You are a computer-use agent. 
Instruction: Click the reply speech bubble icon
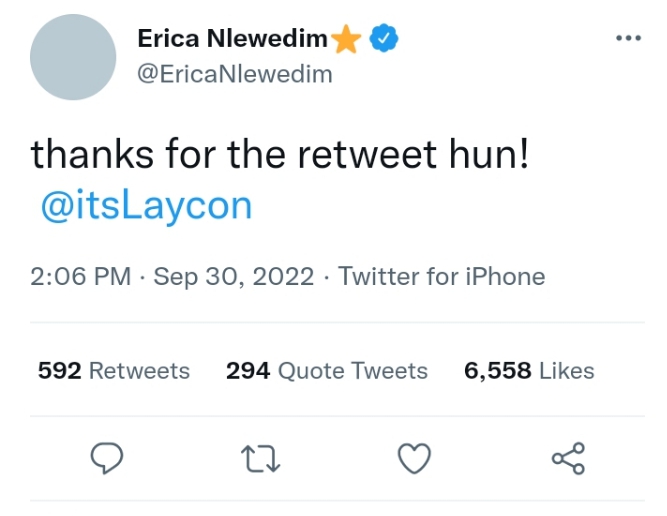click(107, 459)
